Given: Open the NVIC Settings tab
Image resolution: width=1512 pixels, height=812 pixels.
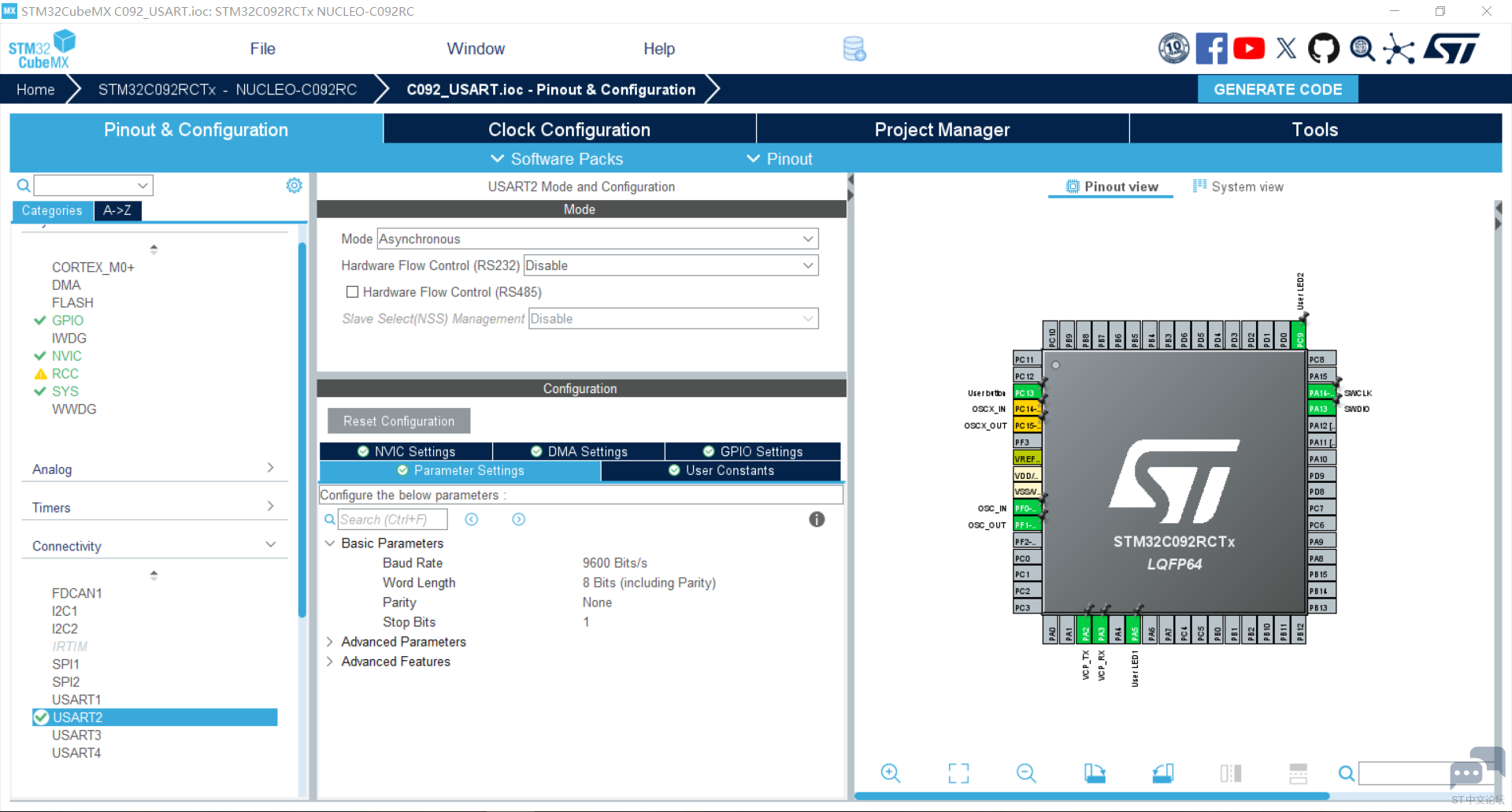Looking at the screenshot, I should click(406, 451).
